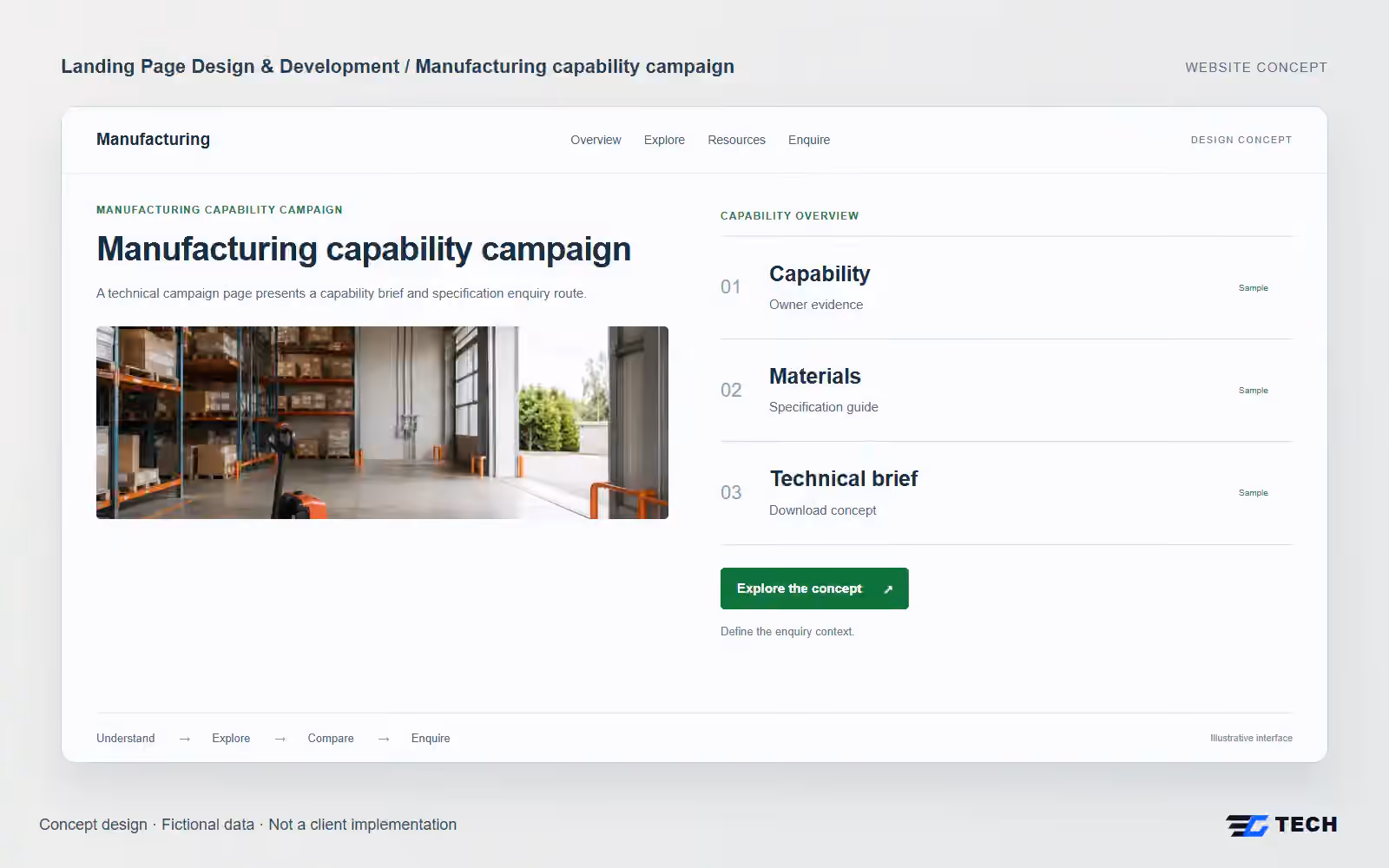1389x868 pixels.
Task: Open the Capability row titled Owner evidence
Action: [1007, 287]
